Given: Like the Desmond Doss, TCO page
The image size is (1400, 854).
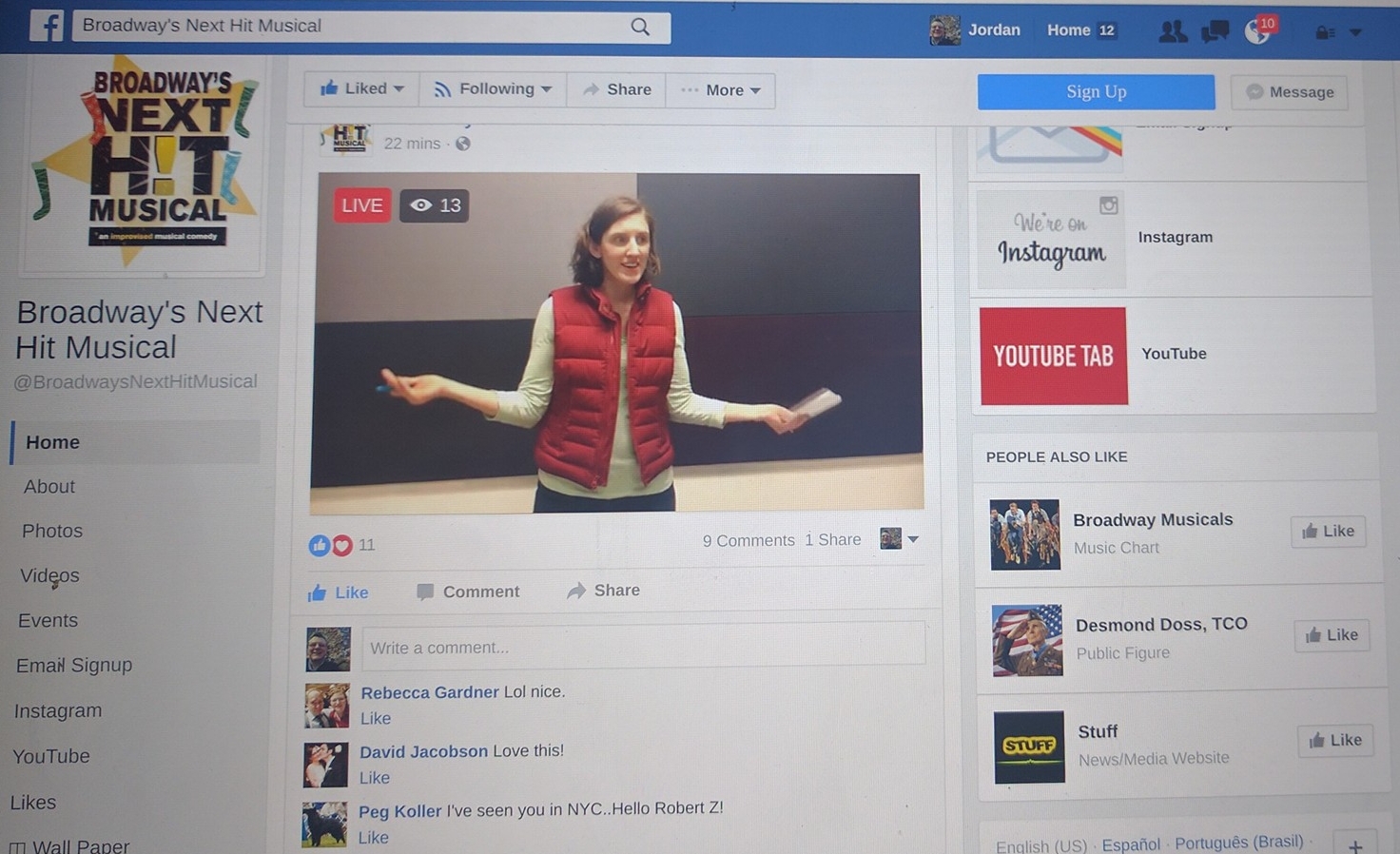Looking at the screenshot, I should (x=1332, y=635).
